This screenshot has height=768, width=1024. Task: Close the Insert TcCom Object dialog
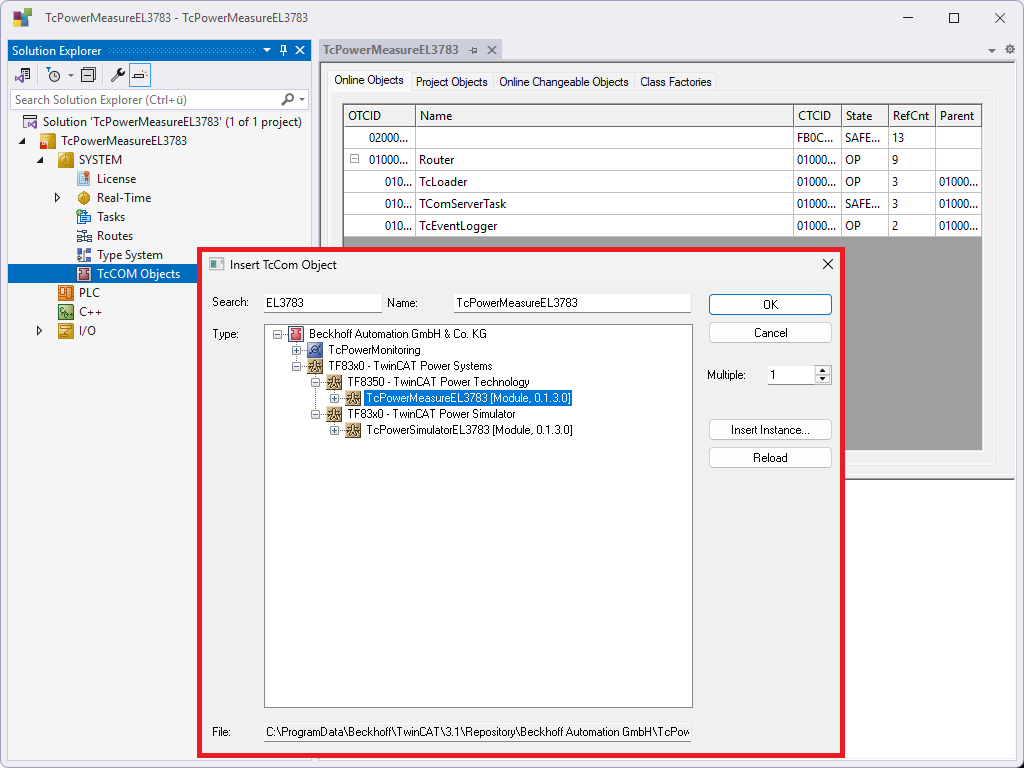(827, 264)
